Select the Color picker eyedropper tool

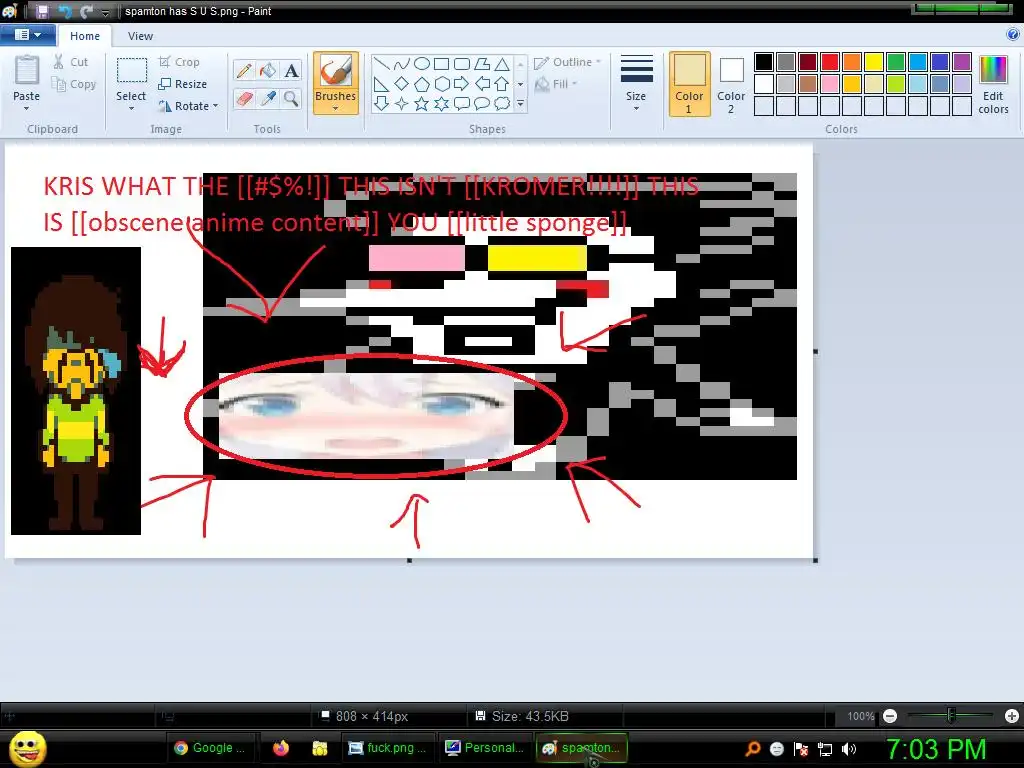[x=268, y=99]
